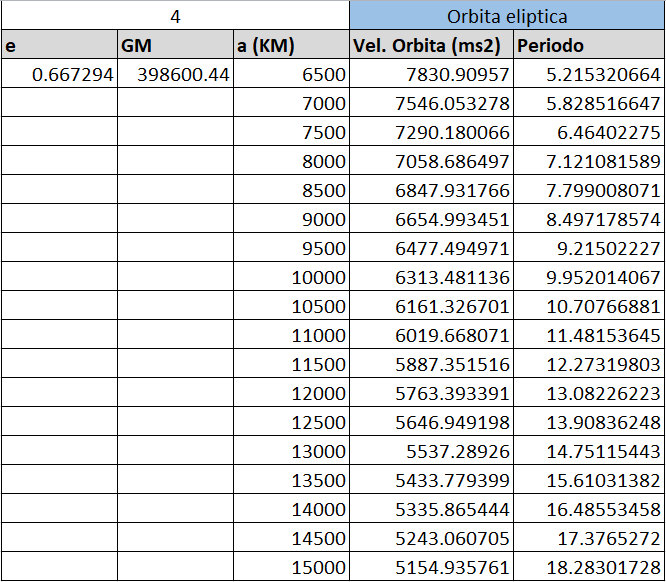The image size is (666, 582).
Task: Select the cell containing 7830.90957
Action: 432,73
